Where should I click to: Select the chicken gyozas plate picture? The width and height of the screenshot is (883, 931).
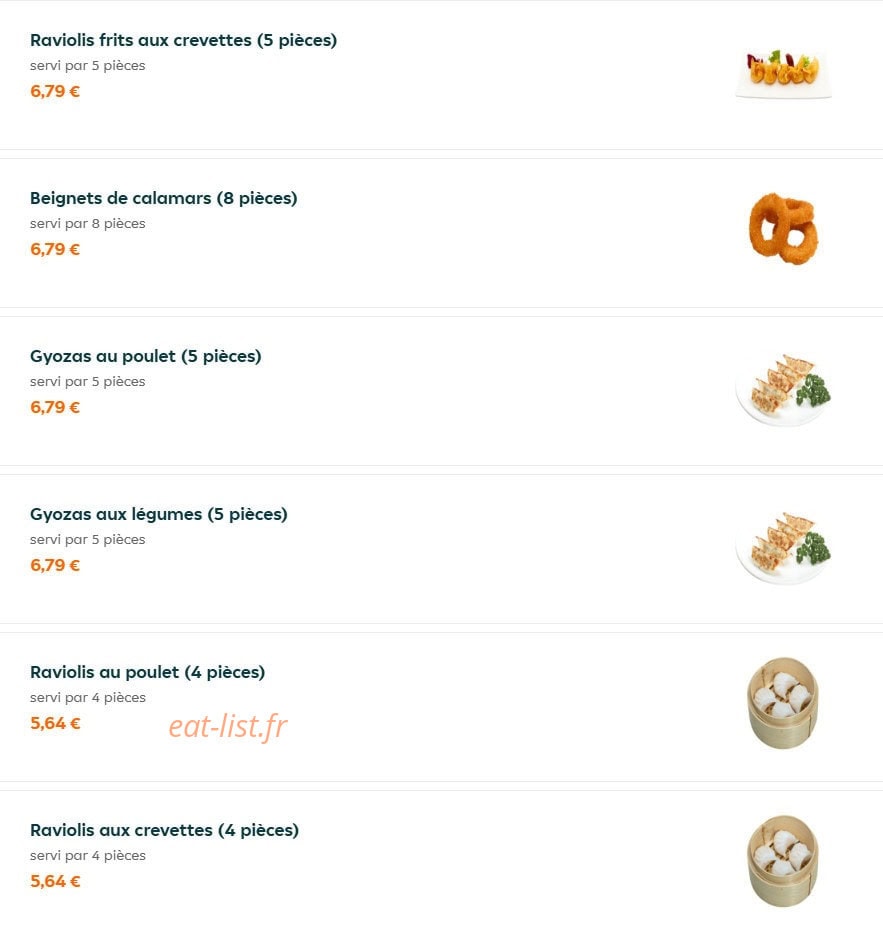pos(783,390)
